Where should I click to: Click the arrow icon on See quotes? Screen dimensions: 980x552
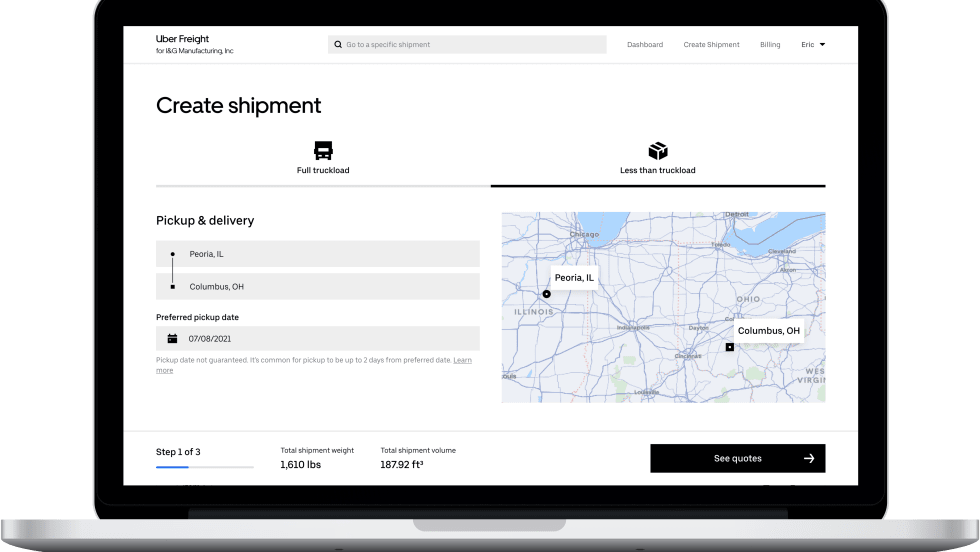click(809, 458)
